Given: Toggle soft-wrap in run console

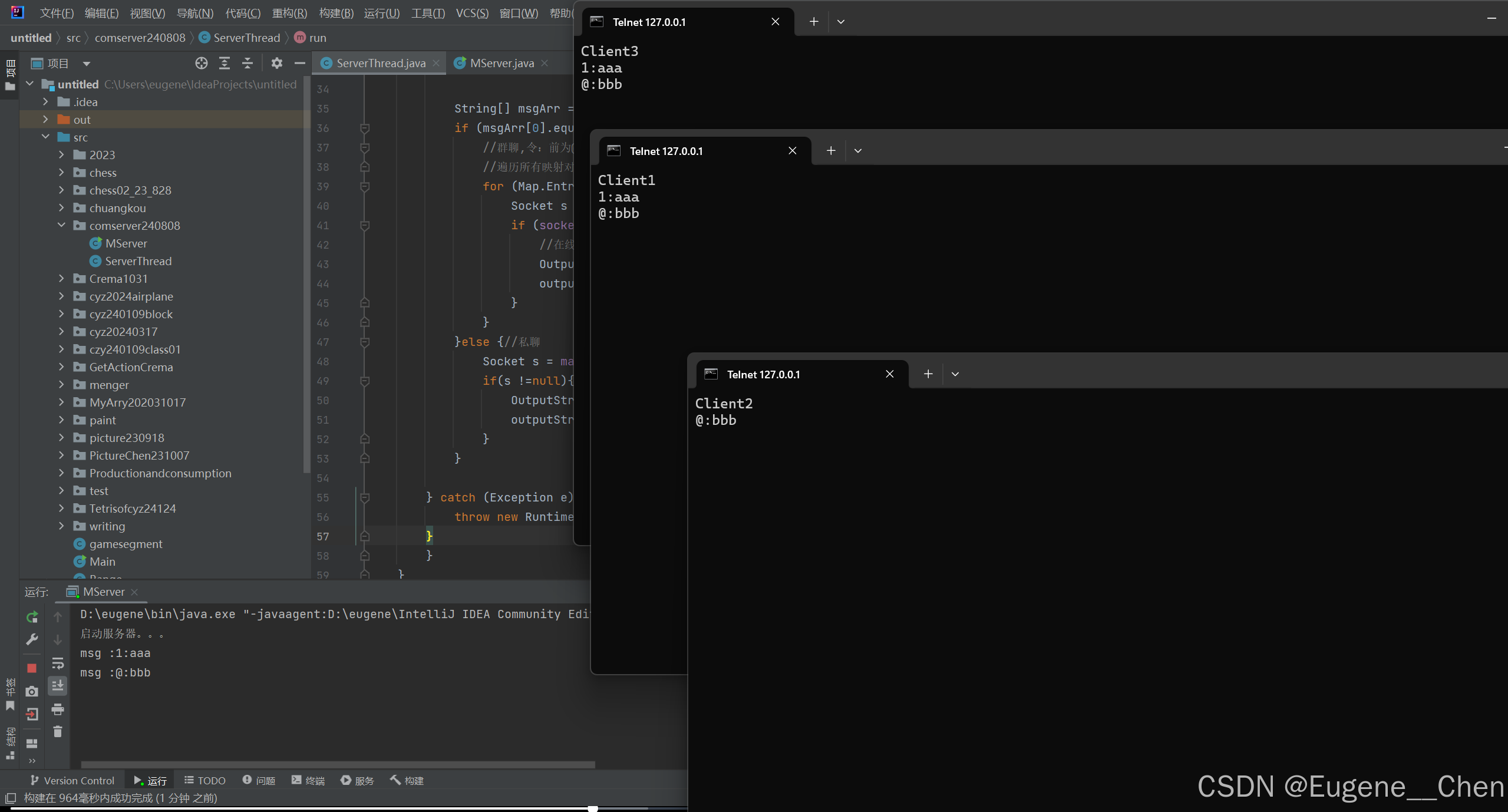Looking at the screenshot, I should pyautogui.click(x=58, y=664).
